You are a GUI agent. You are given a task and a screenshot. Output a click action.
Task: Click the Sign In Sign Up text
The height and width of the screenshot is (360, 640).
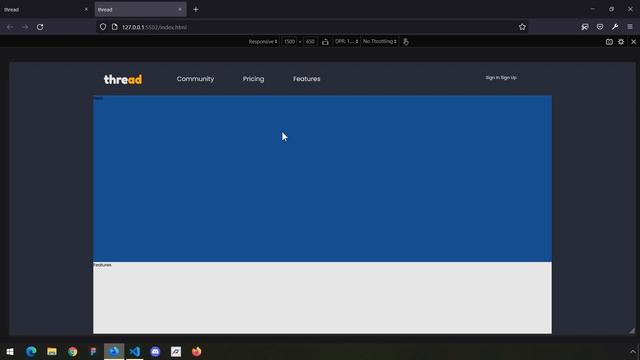point(501,78)
